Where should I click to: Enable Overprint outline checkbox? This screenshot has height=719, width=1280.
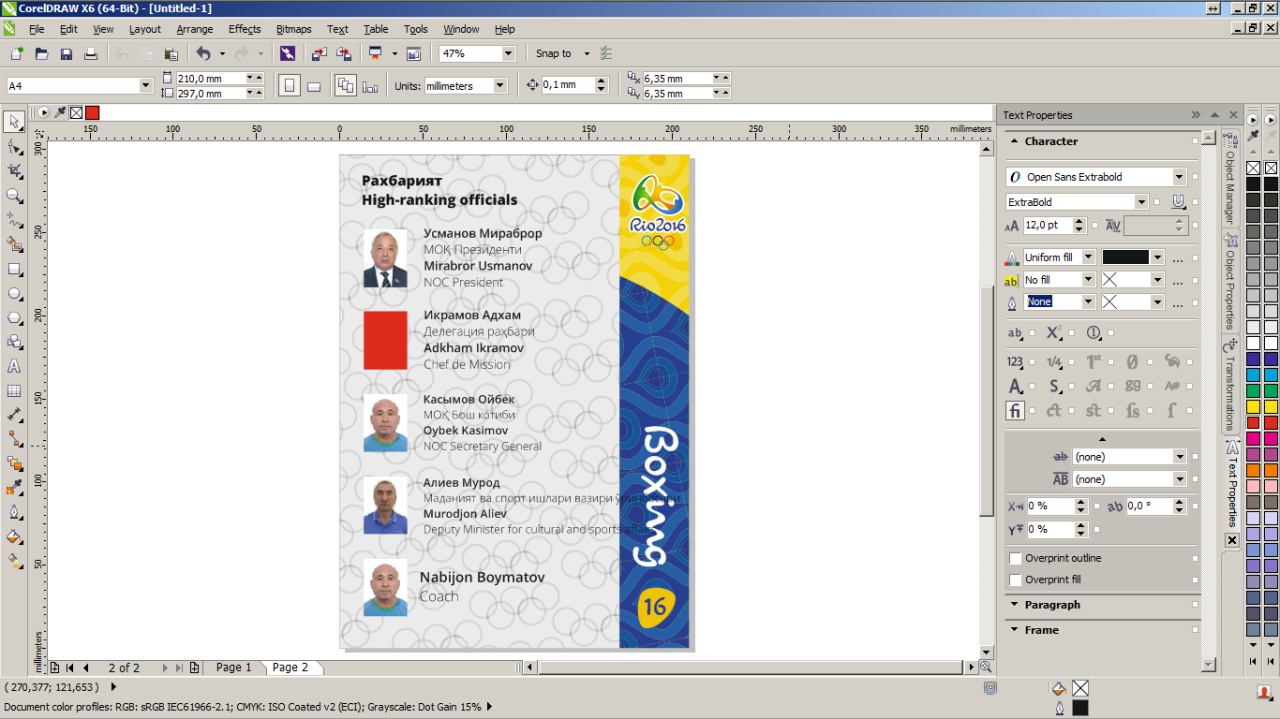[1015, 558]
